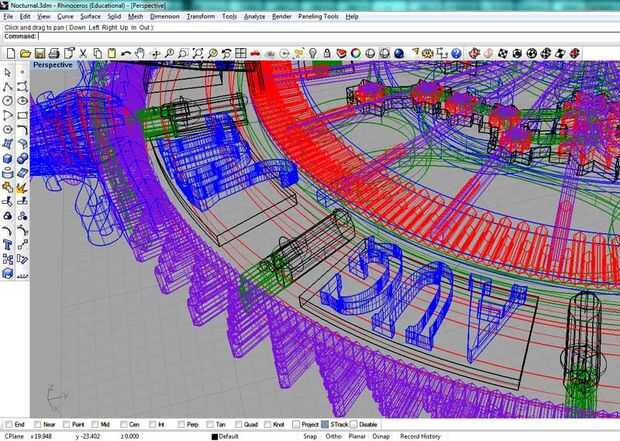Image resolution: width=620 pixels, height=441 pixels.
Task: Select the Polygon triangle tool
Action: (x=8, y=115)
